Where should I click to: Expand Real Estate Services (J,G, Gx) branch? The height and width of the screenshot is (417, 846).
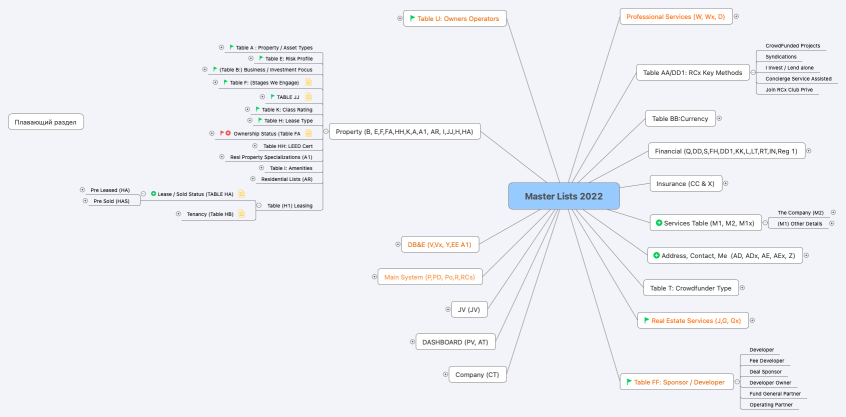tap(752, 320)
